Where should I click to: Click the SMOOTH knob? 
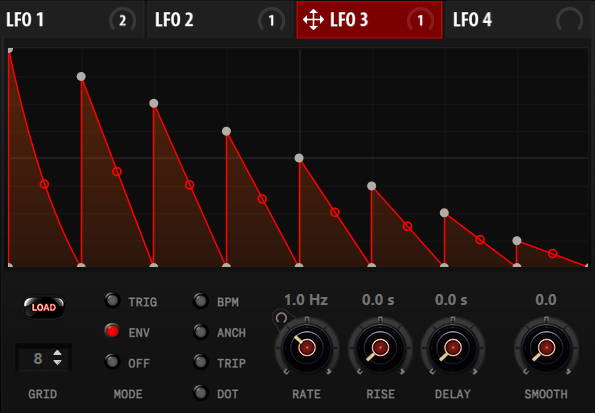pyautogui.click(x=546, y=347)
